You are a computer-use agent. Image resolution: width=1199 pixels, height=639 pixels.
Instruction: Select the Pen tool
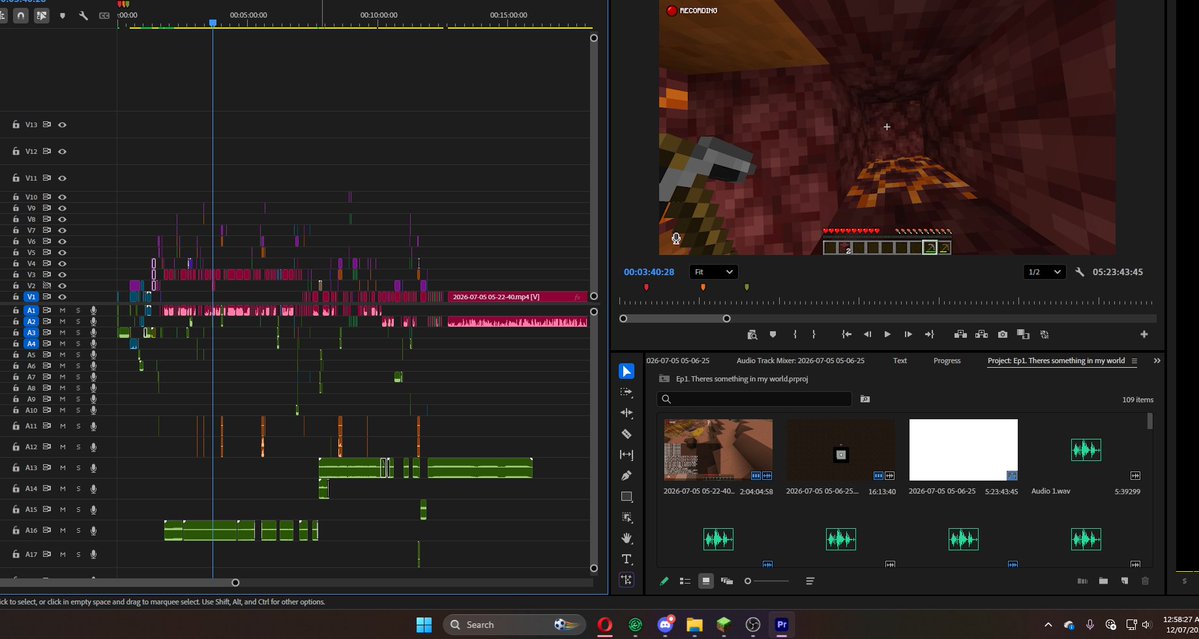click(626, 475)
